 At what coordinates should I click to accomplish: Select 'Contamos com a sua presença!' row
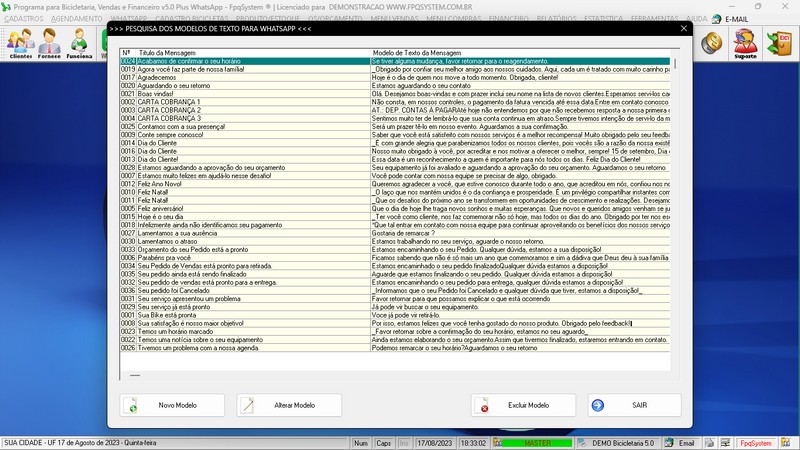tap(395, 127)
